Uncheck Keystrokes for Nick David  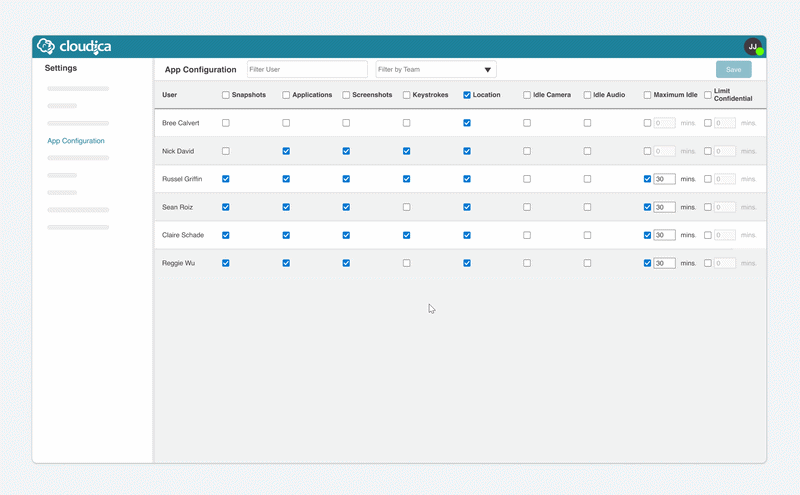tap(407, 151)
